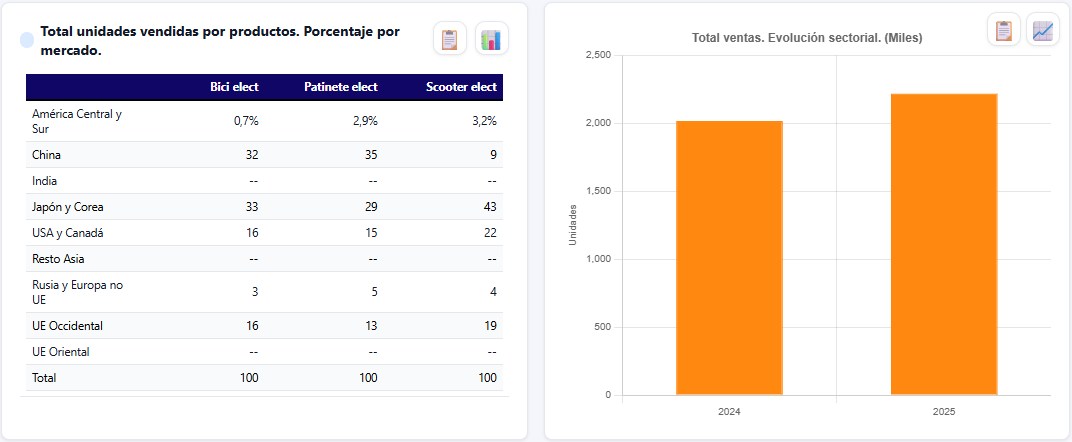The image size is (1072, 442).
Task: Open the clipboard icon in the units sold table panel
Action: point(449,39)
